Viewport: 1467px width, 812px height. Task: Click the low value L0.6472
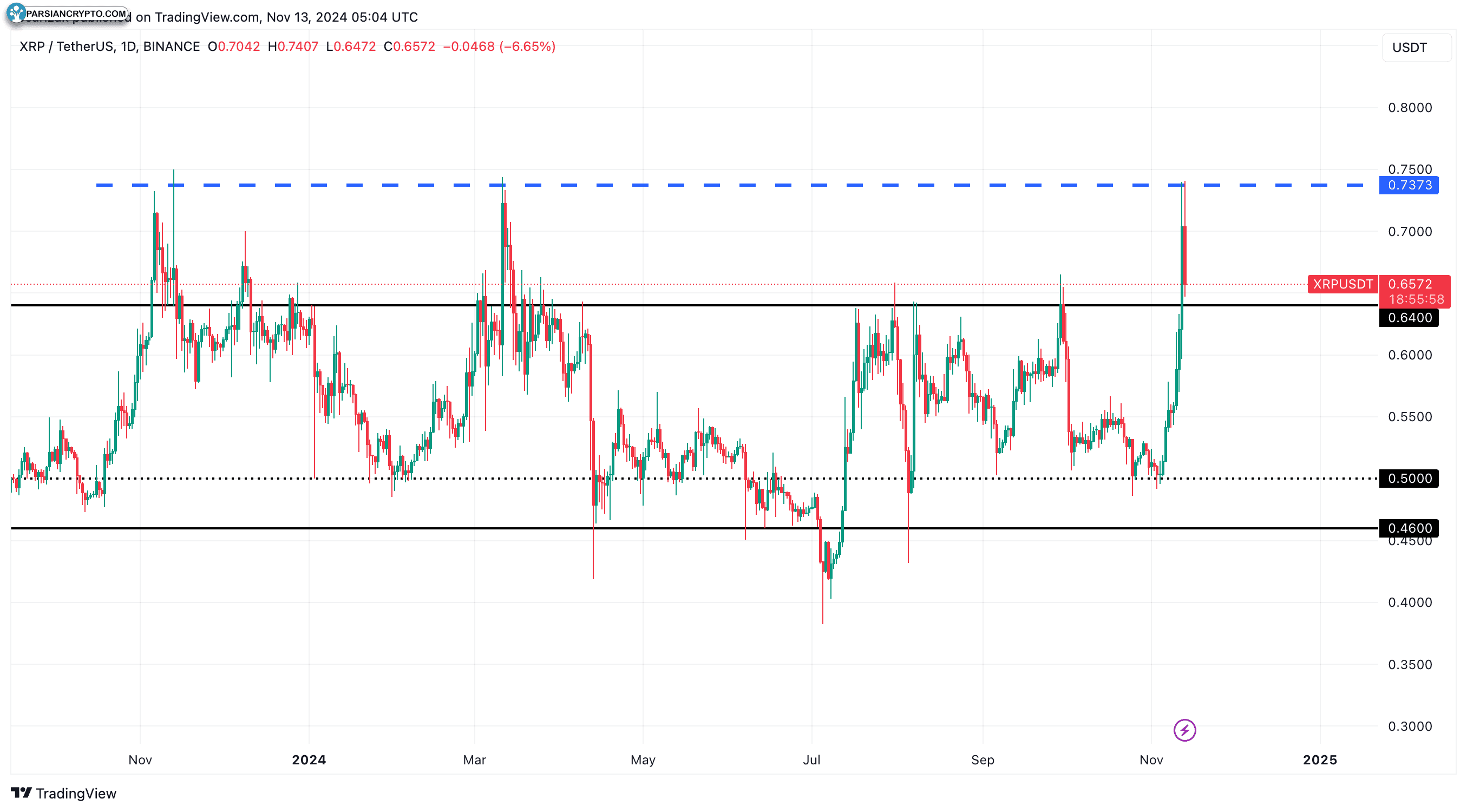click(x=351, y=46)
